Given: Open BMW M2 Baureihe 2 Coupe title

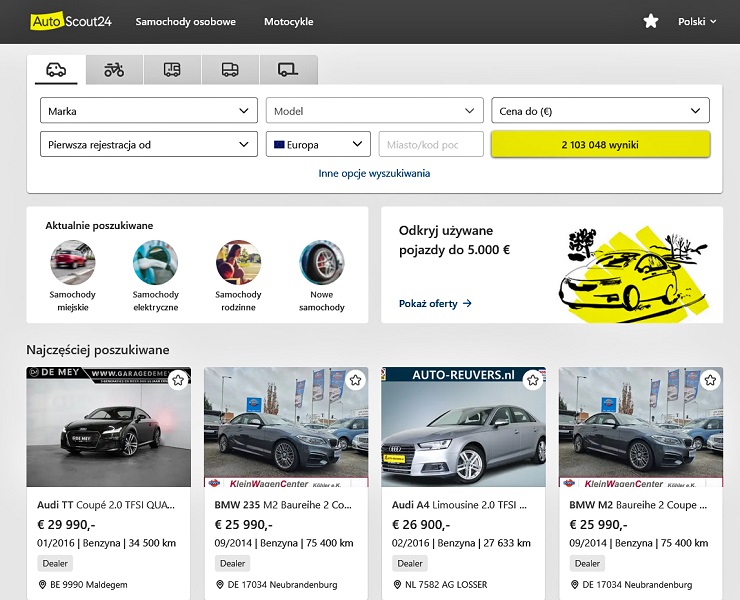Looking at the screenshot, I should pos(639,505).
